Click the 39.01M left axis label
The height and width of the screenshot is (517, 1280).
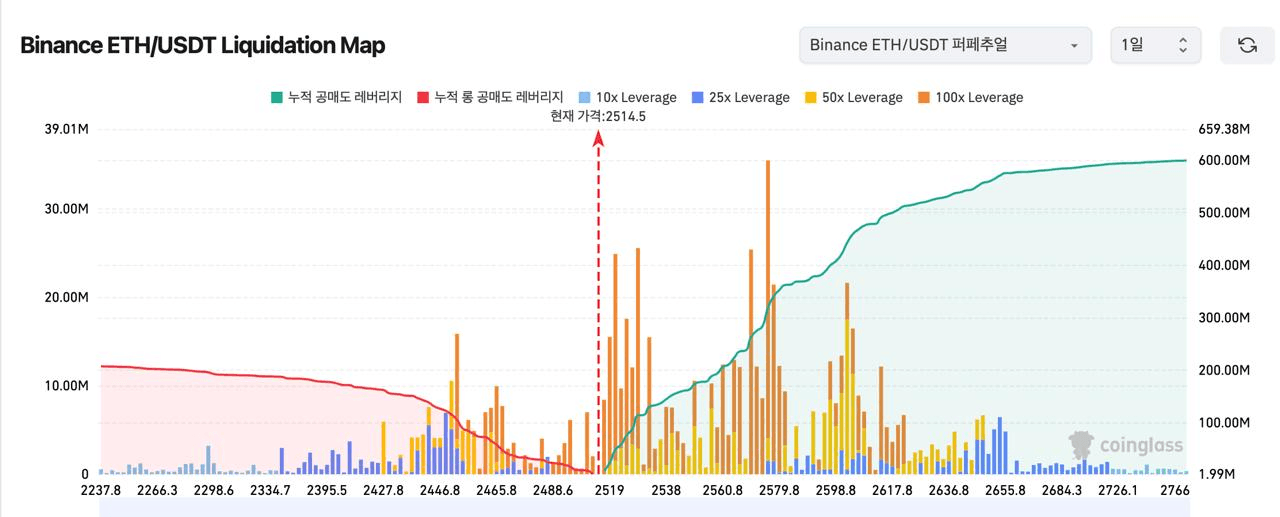(x=65, y=129)
